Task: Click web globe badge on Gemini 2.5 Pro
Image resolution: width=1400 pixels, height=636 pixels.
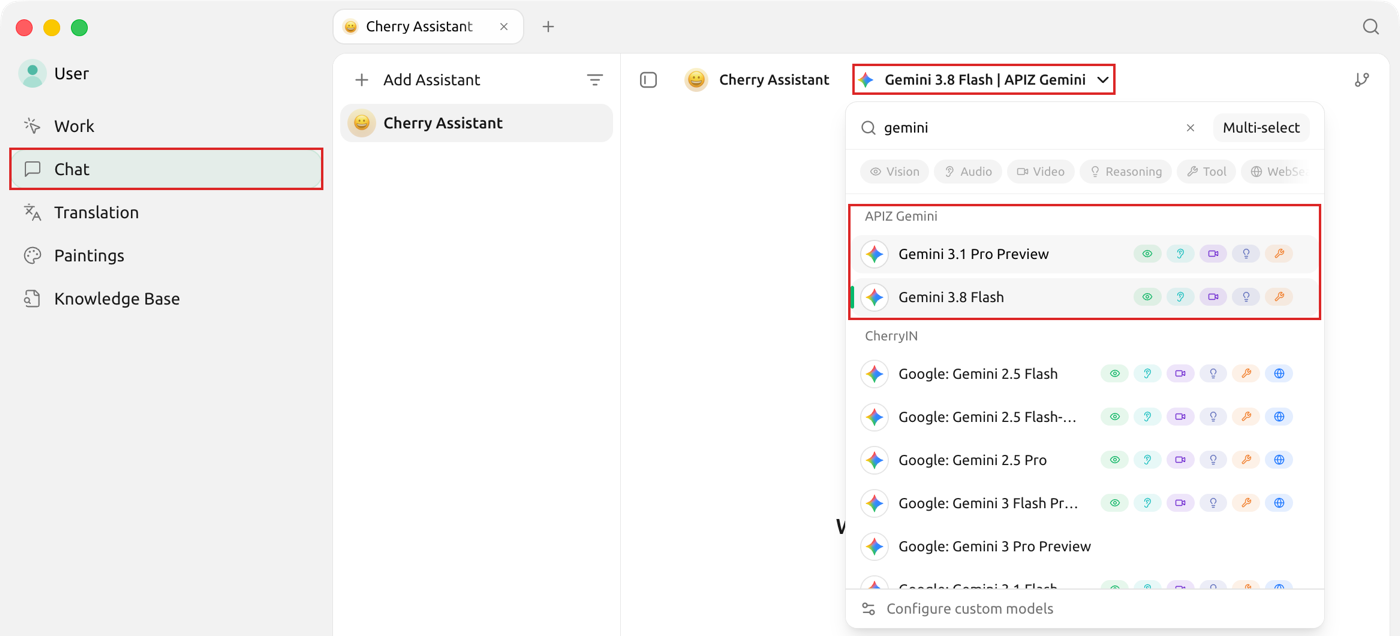Action: coord(1279,460)
